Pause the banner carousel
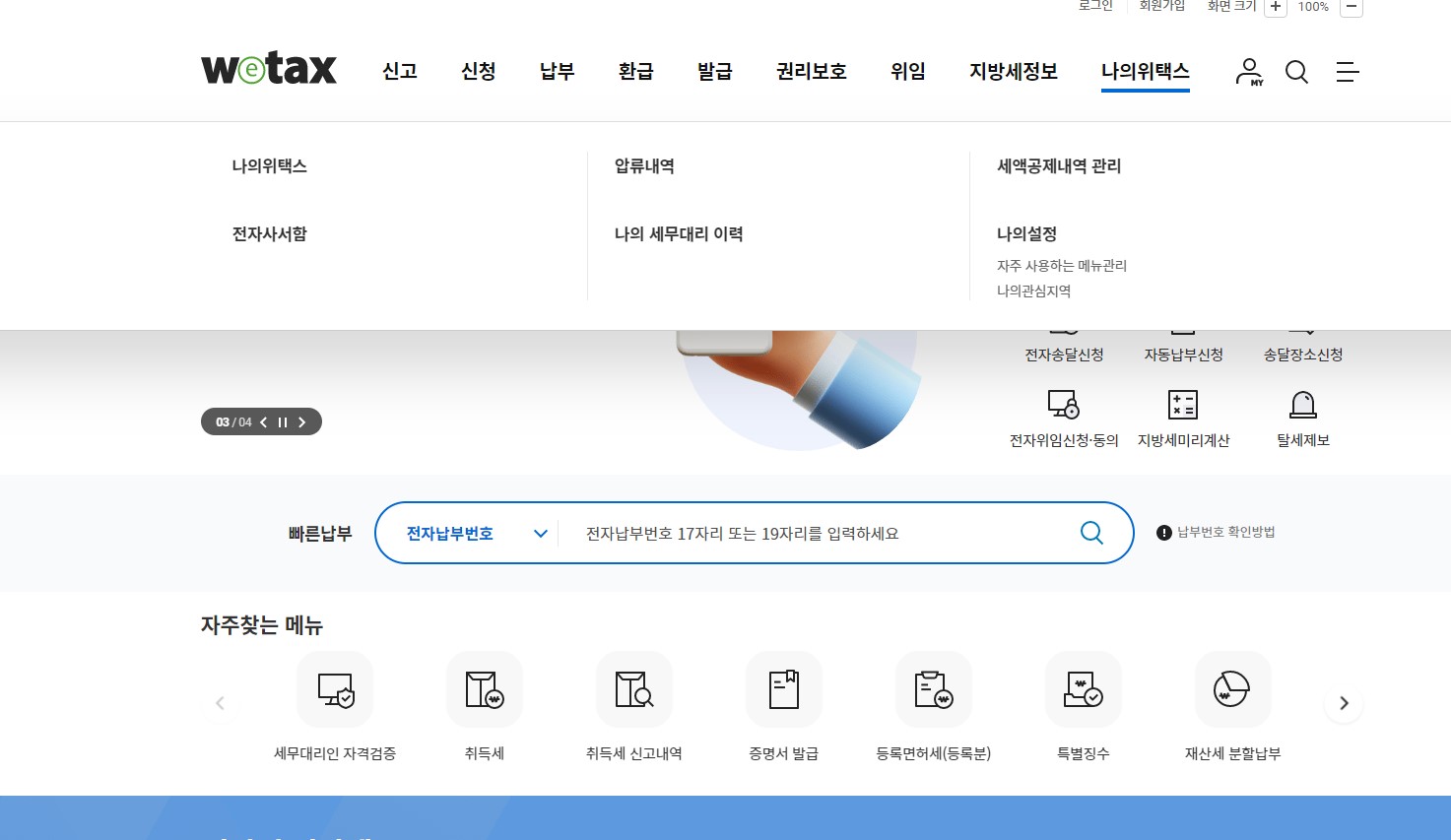 [283, 421]
